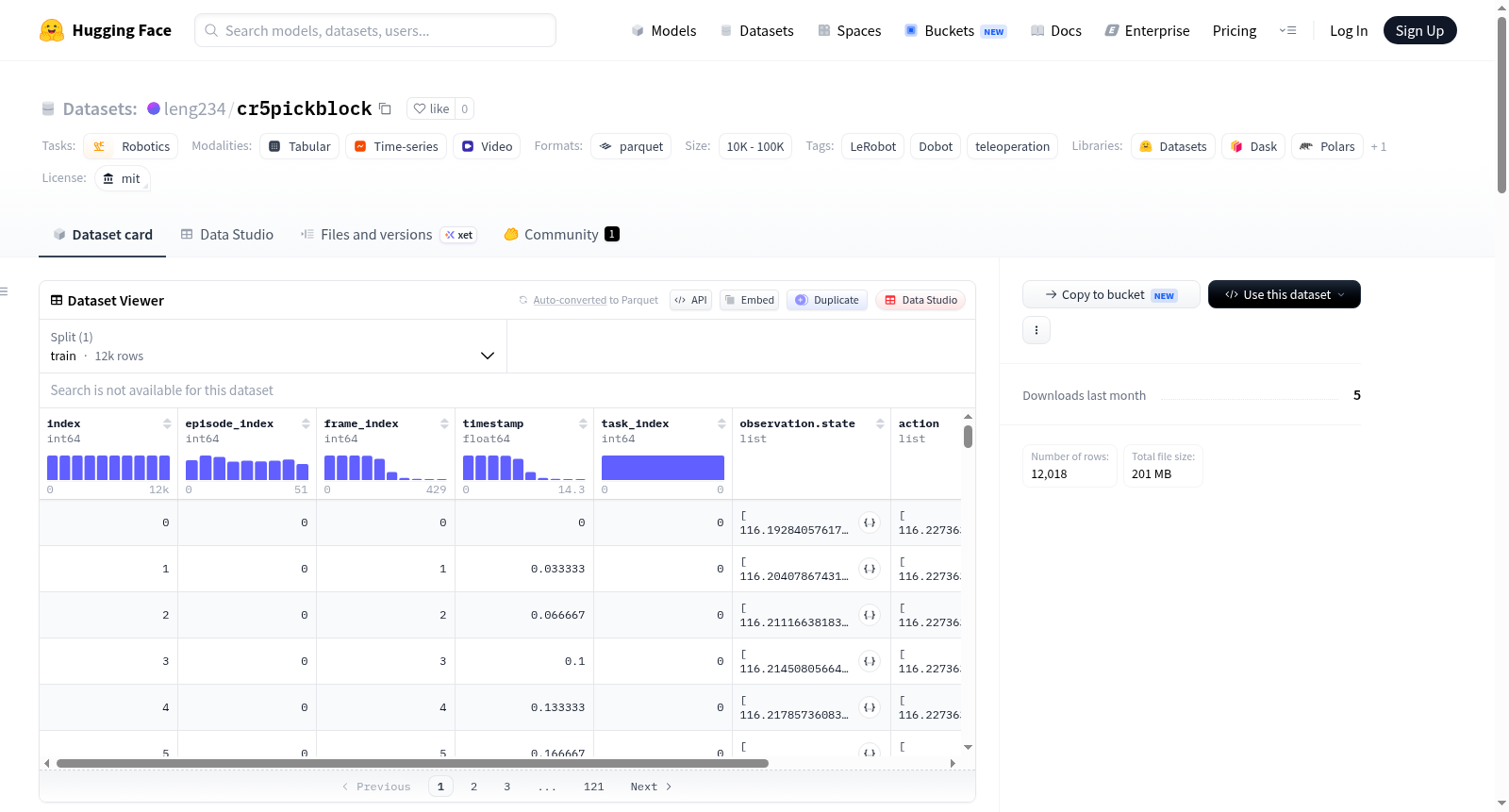1509x812 pixels.
Task: Sort by observation.state column icon
Action: (x=880, y=423)
